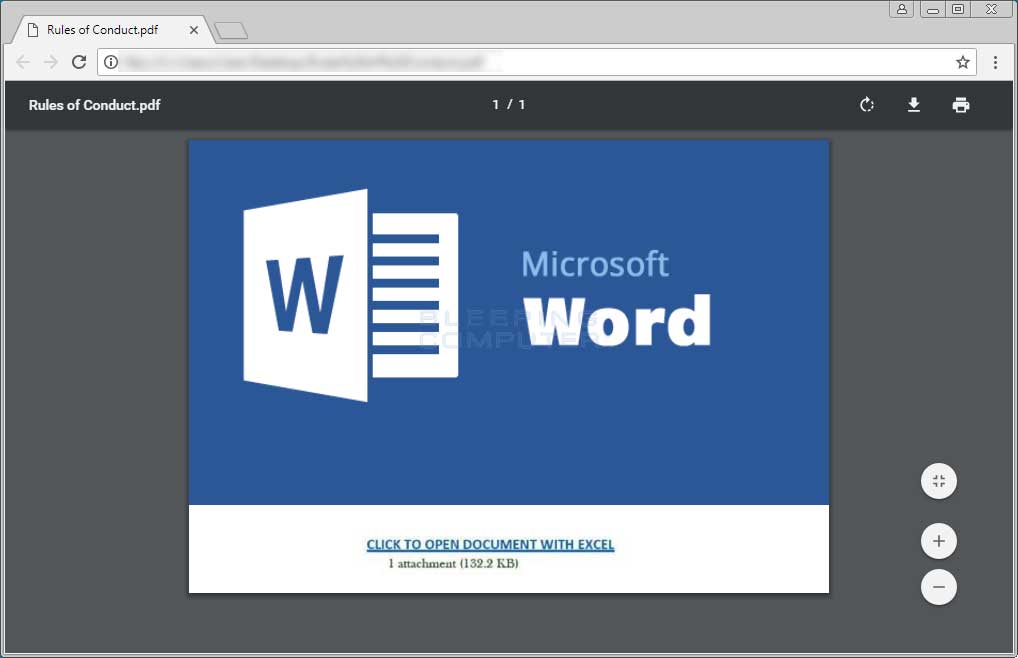Click CLICK TO OPEN DOCUMENT WITH EXCEL link
Screen dimensions: 1018x658
490,544
